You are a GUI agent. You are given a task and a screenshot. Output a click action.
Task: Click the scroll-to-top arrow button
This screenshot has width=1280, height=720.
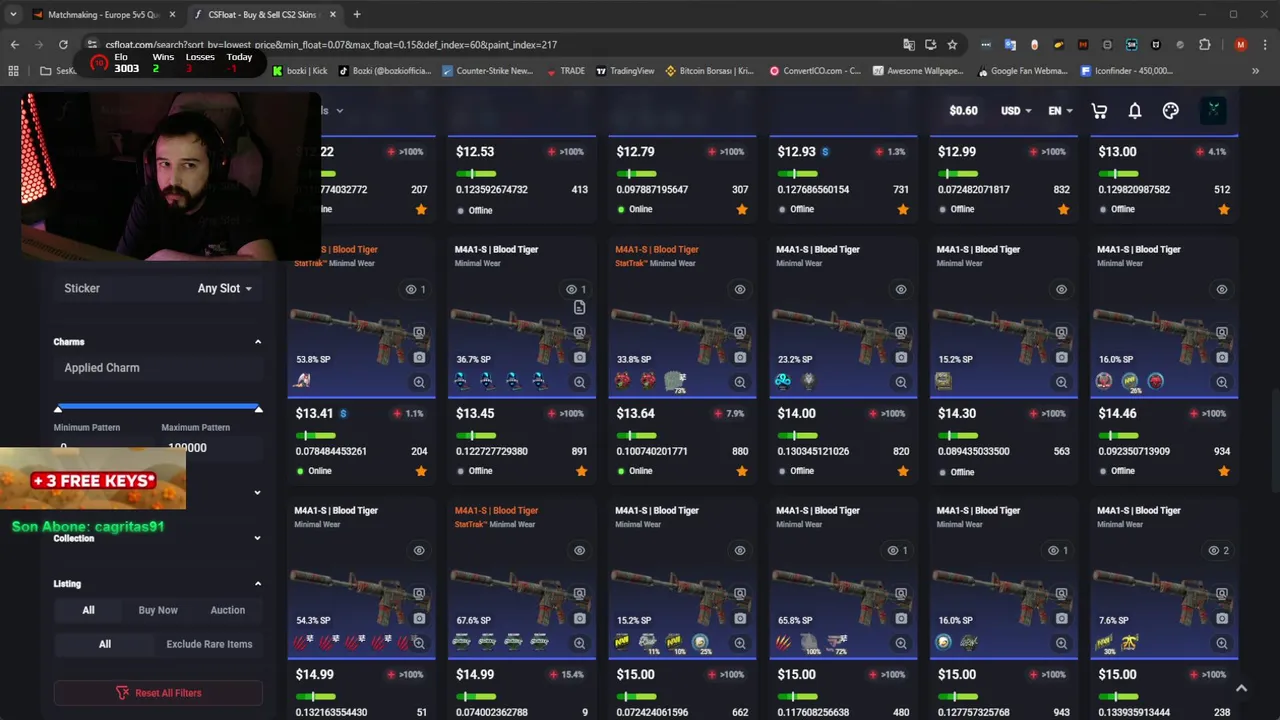(x=1241, y=688)
